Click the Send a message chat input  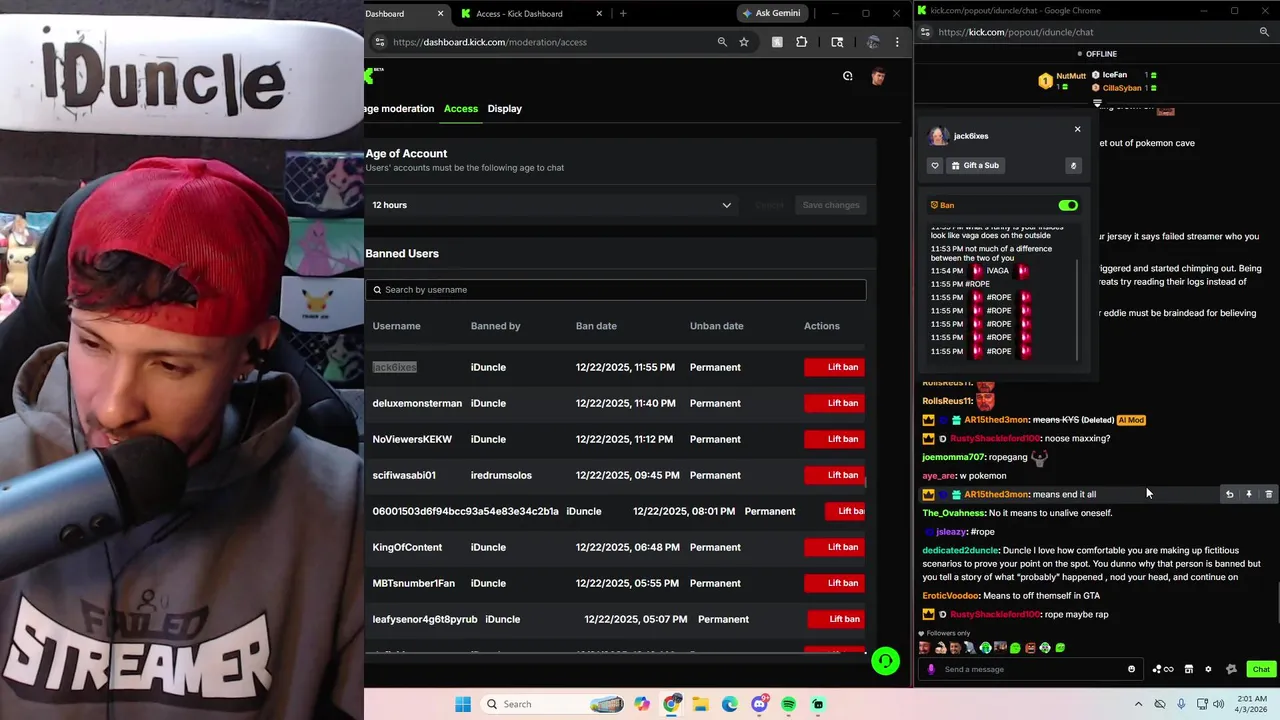(x=1030, y=669)
